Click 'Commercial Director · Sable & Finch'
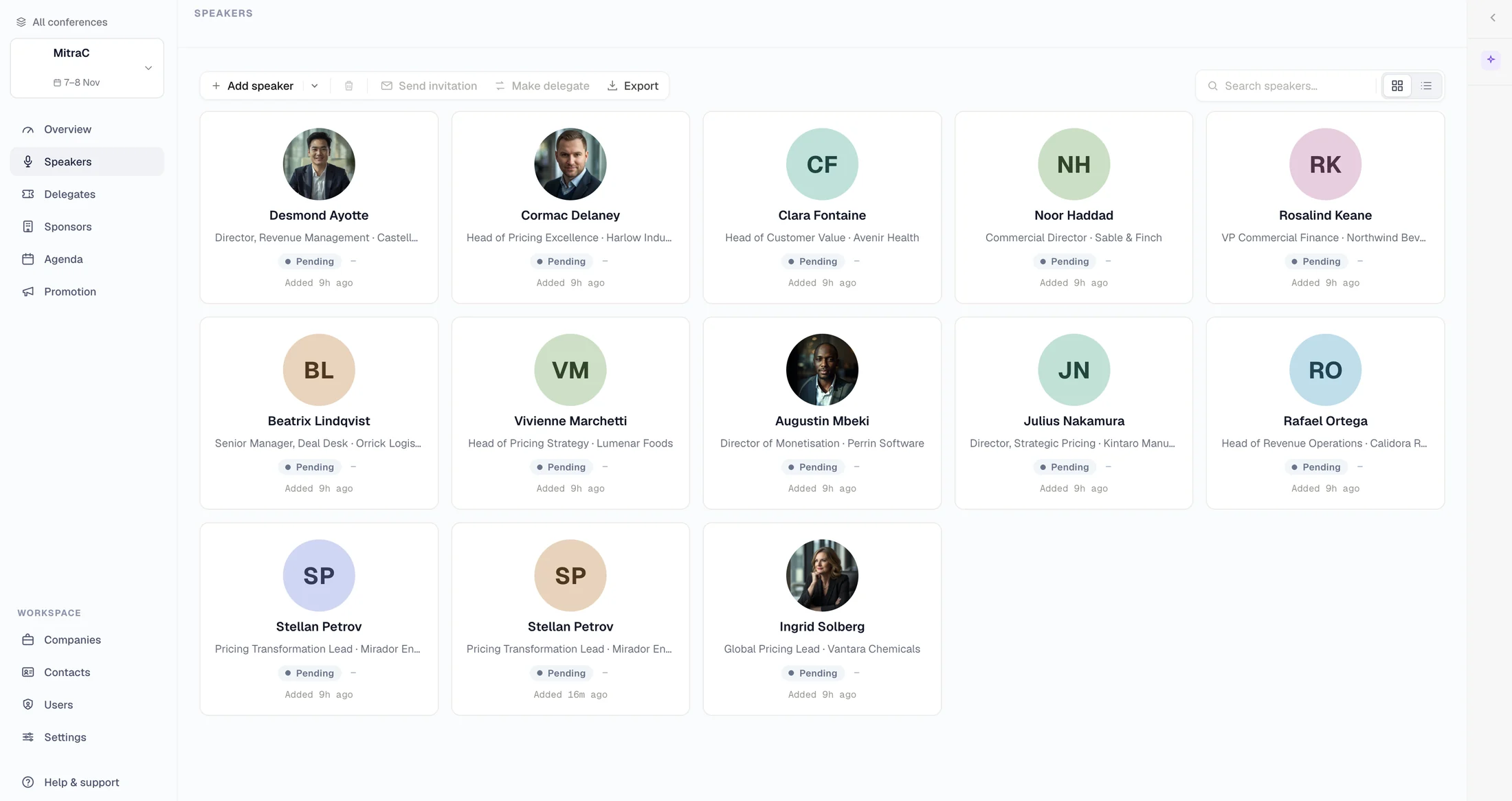Viewport: 1512px width, 801px height. [x=1074, y=238]
